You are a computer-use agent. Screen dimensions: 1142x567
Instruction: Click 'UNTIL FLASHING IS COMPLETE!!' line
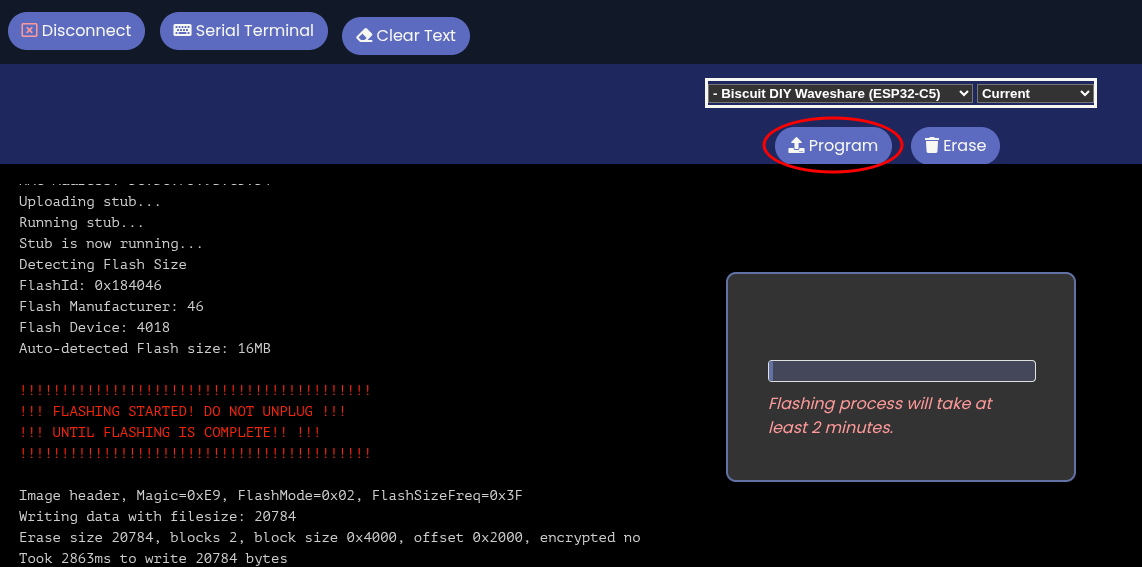(x=170, y=432)
